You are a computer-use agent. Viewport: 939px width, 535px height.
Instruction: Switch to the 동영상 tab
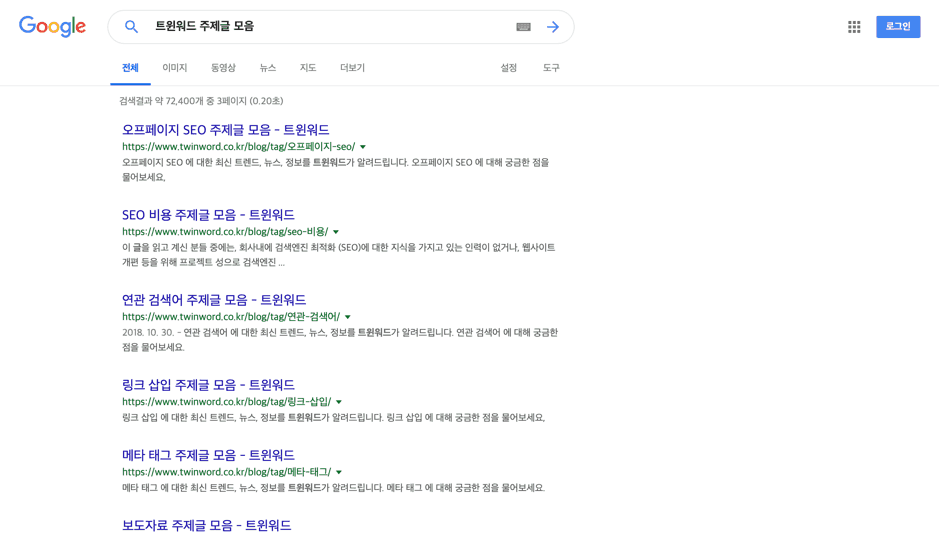tap(223, 68)
